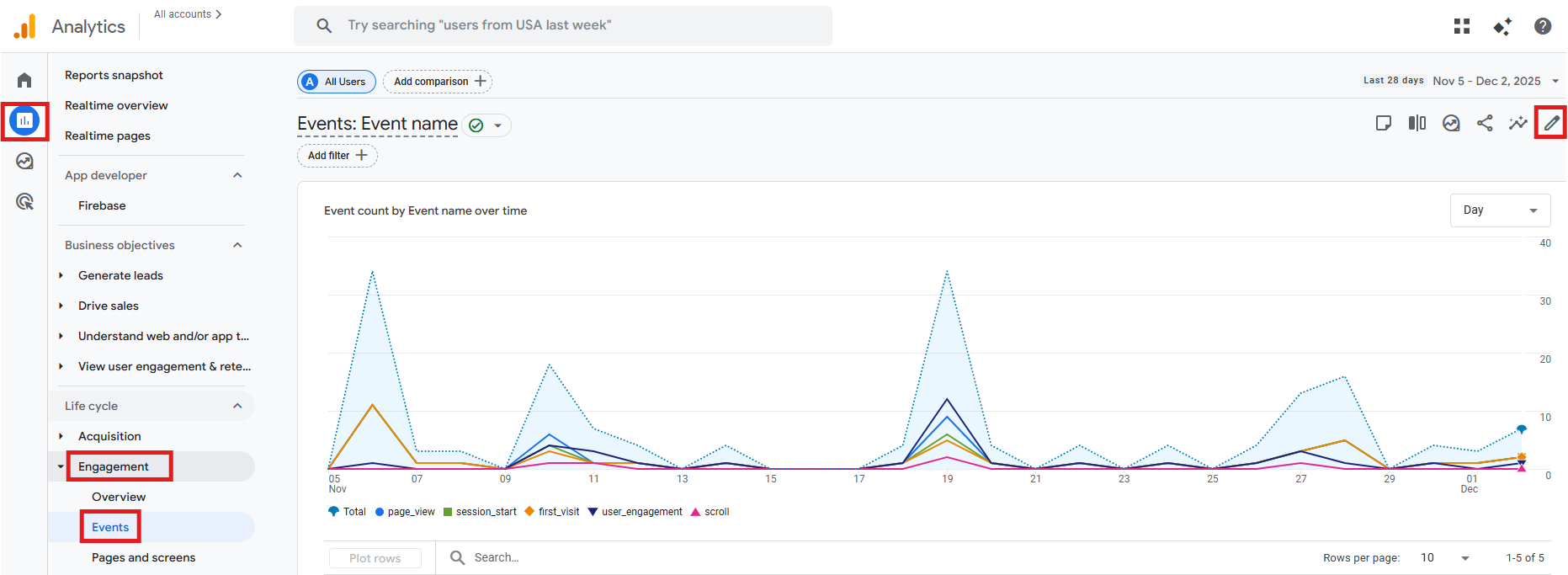Toggle scroll series in chart legend
1568x575 pixels.
[710, 512]
